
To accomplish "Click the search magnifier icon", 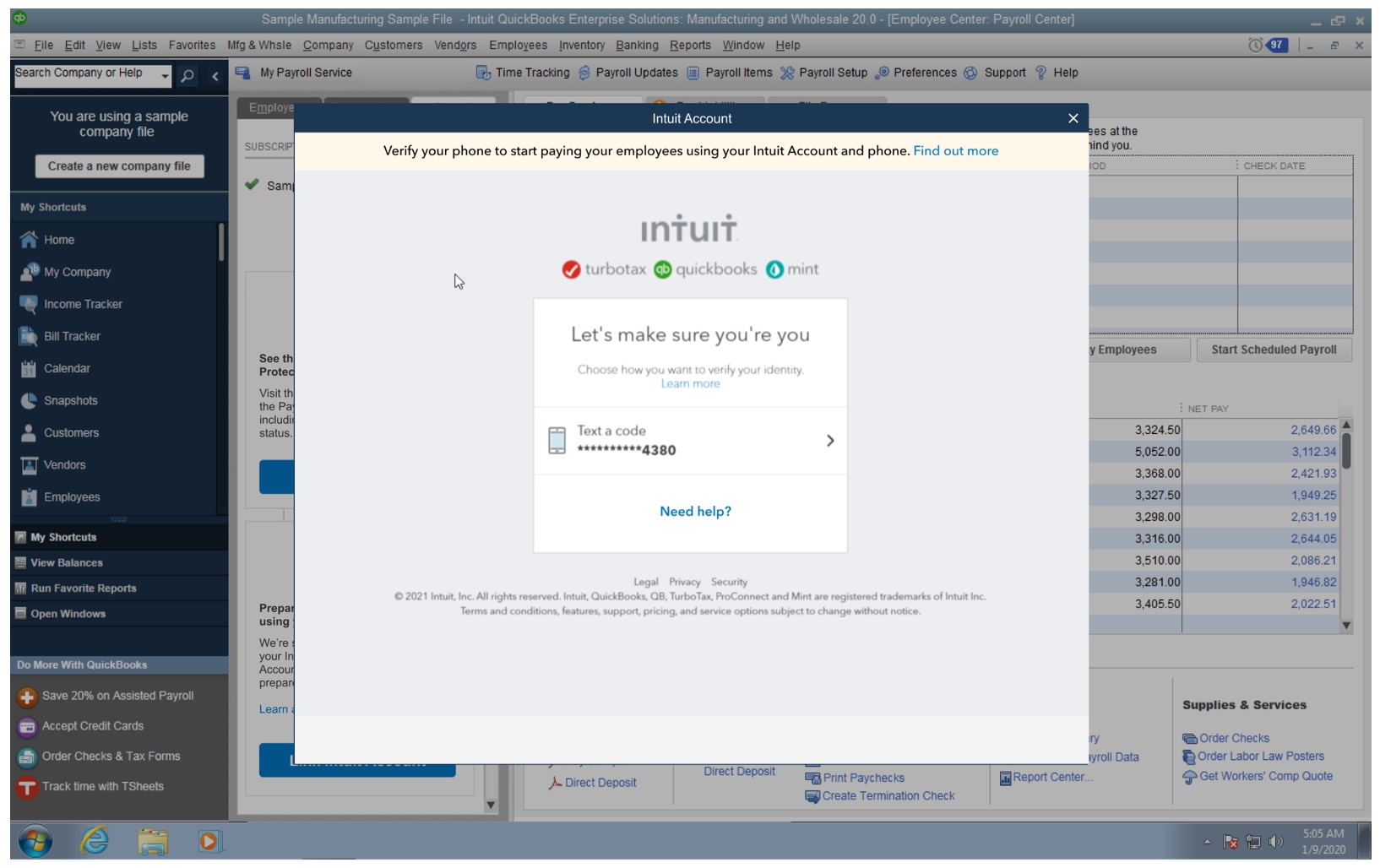I will (187, 76).
